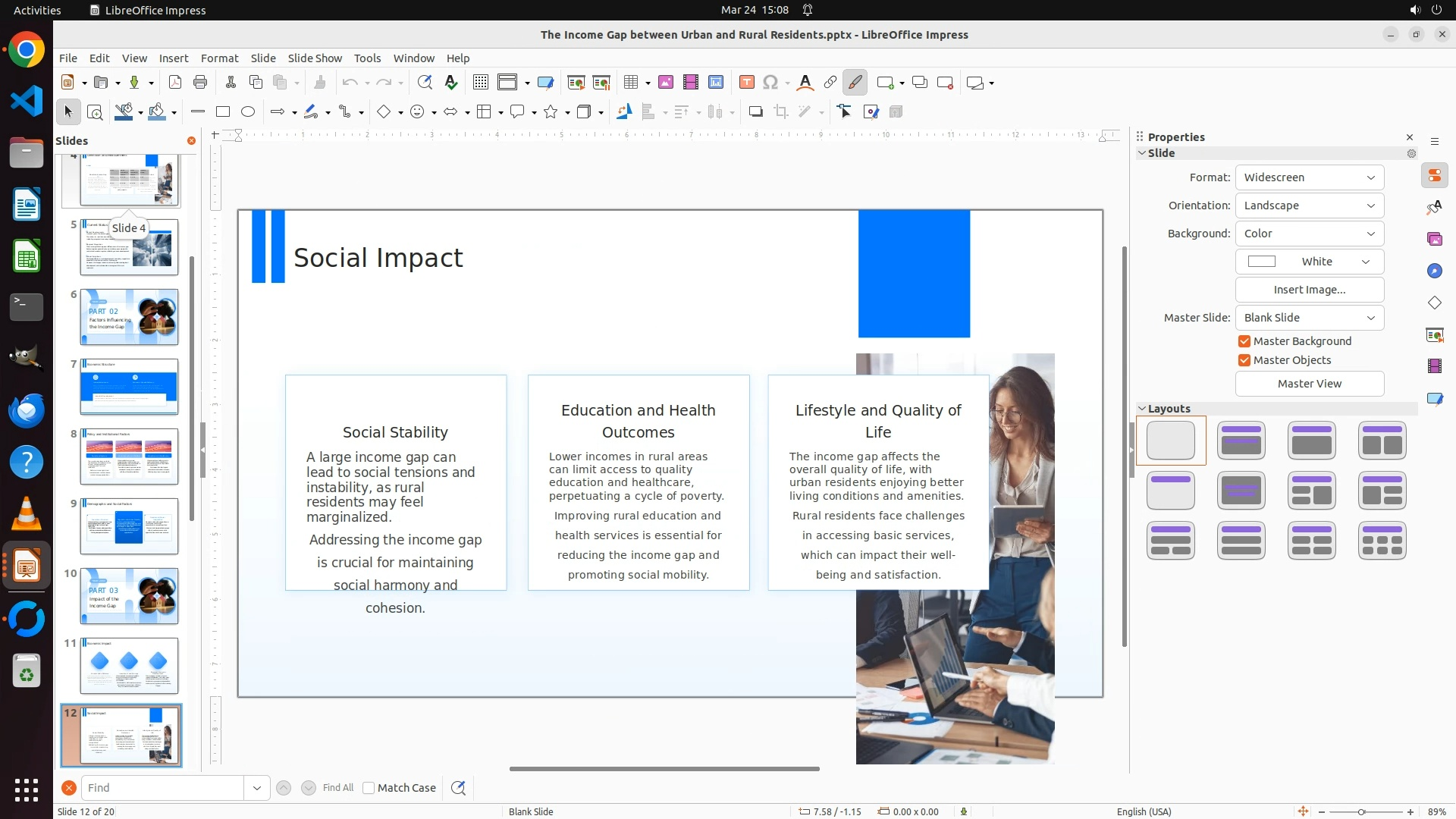
Task: Select slide 7 thumbnail in Slides panel
Action: point(129,387)
